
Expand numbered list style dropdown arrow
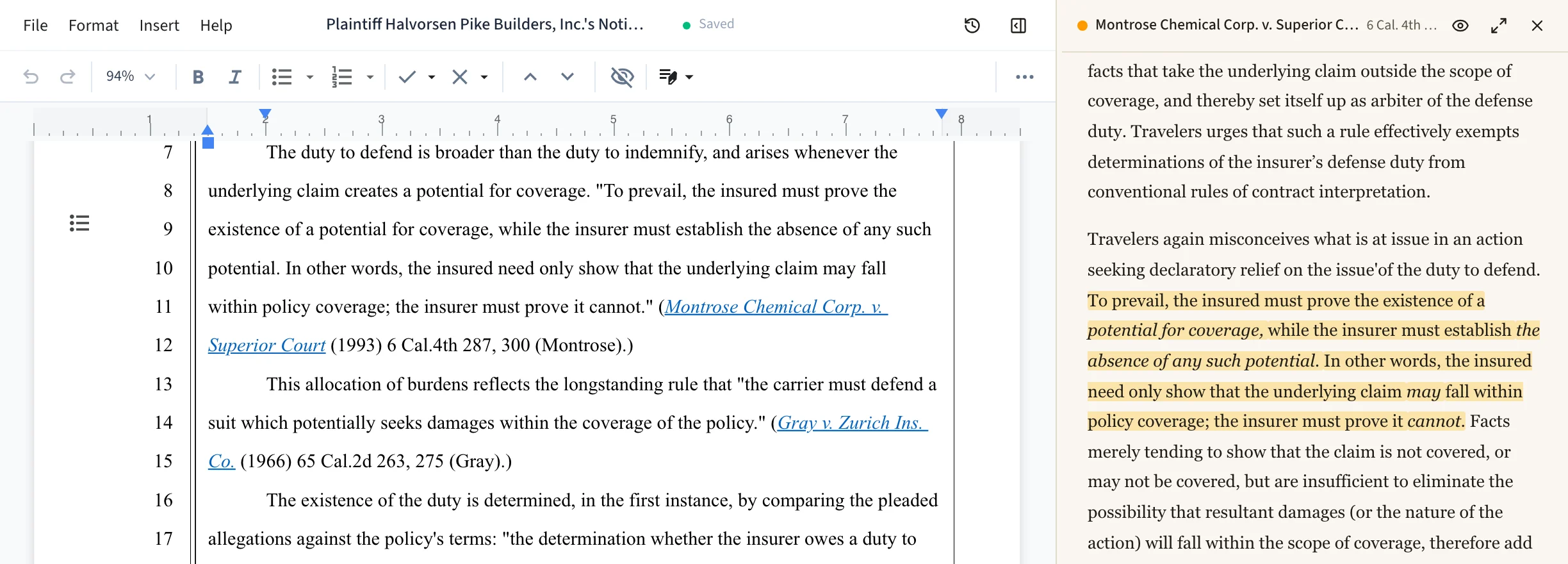(x=370, y=77)
